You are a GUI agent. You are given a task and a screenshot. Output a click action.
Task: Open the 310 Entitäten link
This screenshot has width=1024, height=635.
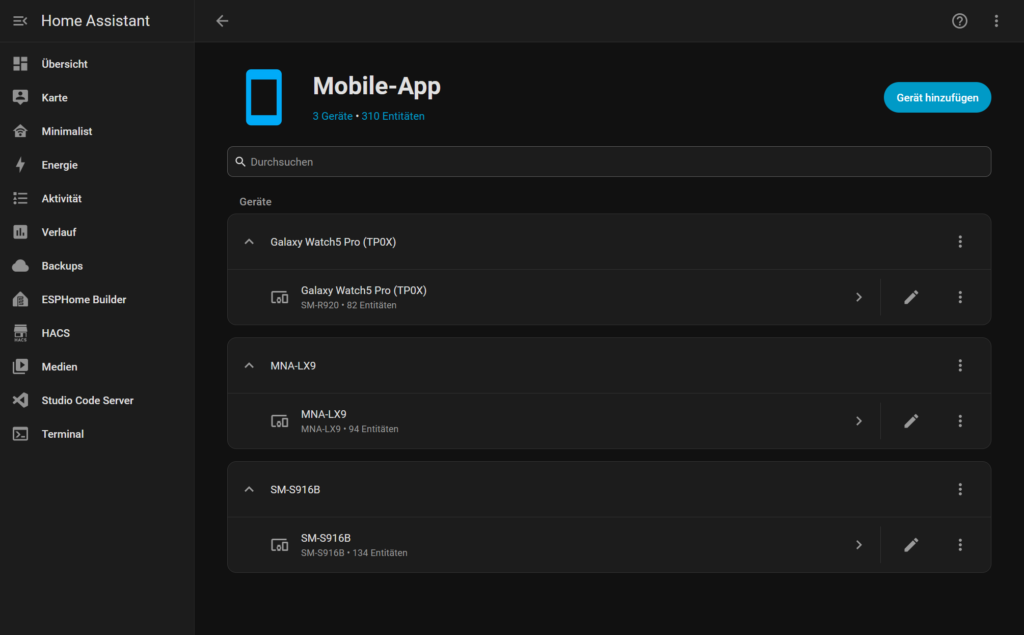tap(393, 116)
